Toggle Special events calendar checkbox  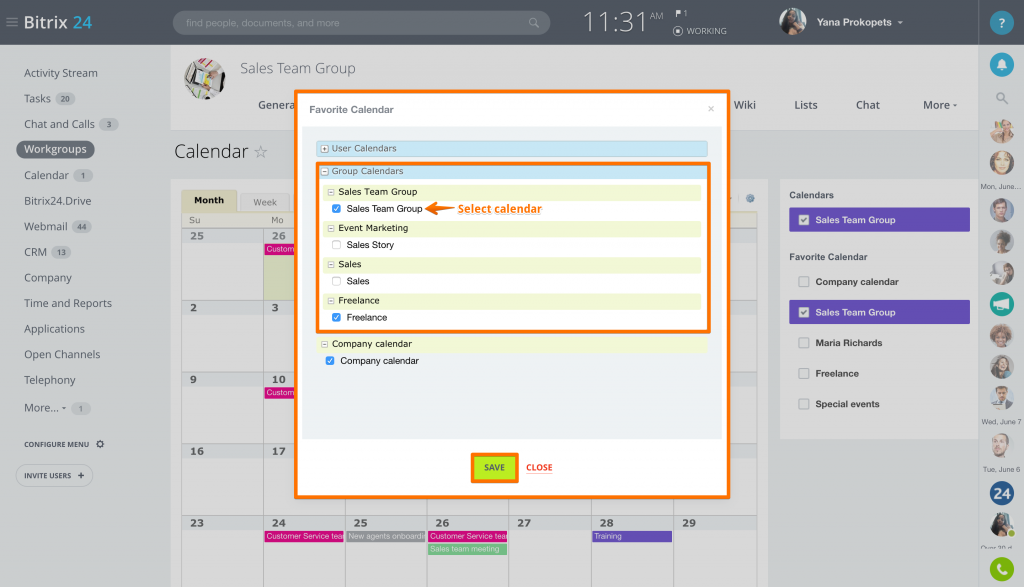pyautogui.click(x=804, y=404)
